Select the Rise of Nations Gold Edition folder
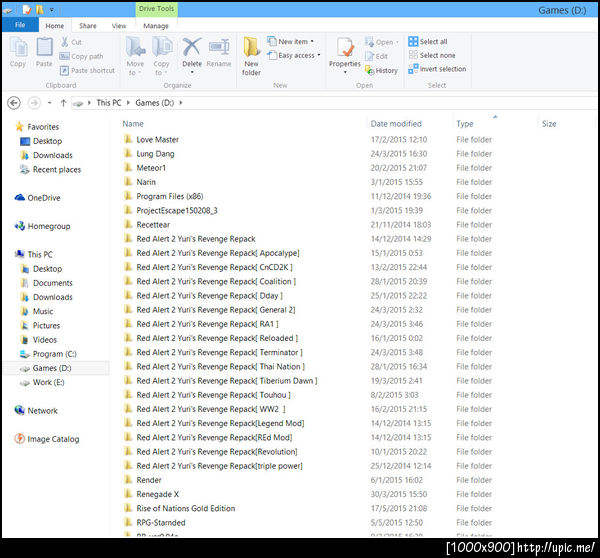This screenshot has width=600, height=558. [x=186, y=508]
